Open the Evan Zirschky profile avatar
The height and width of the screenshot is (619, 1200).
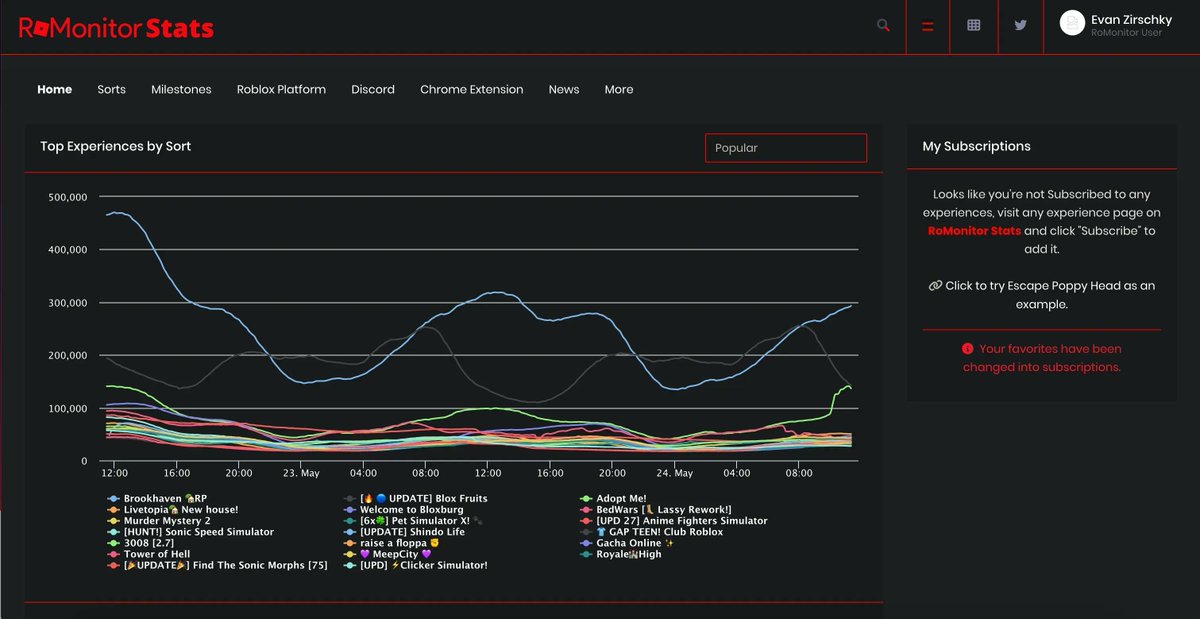pyautogui.click(x=1073, y=24)
